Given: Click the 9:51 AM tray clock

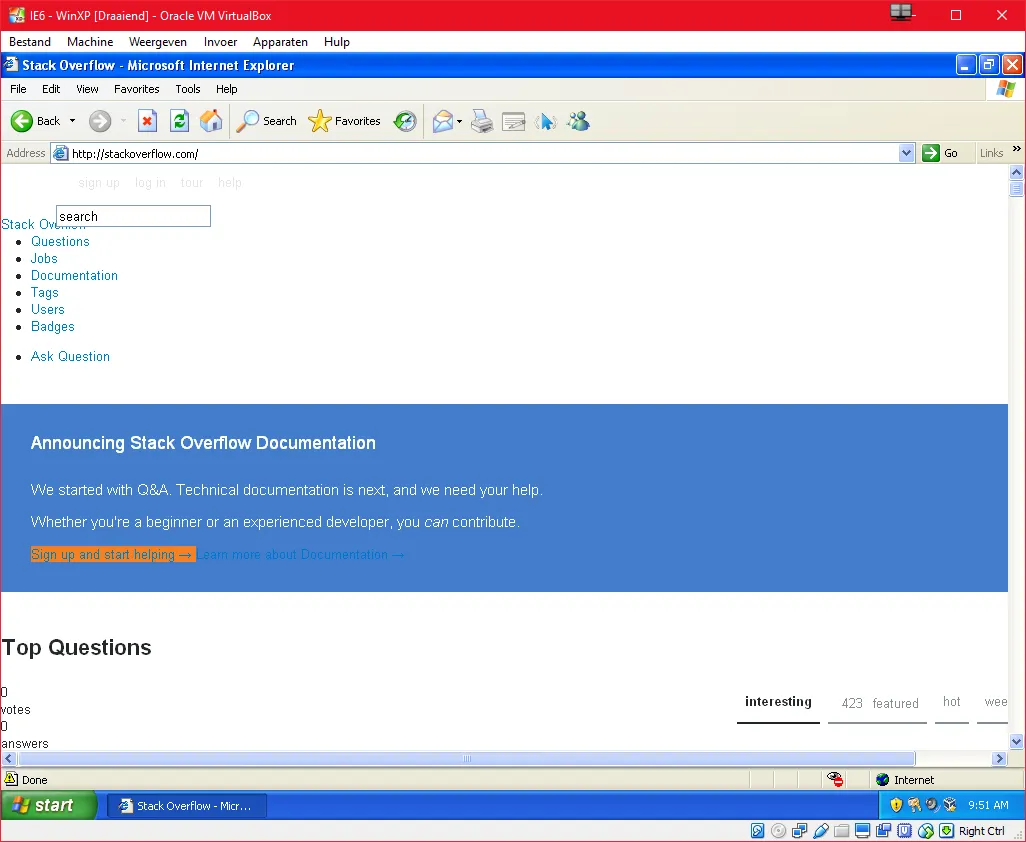Looking at the screenshot, I should point(988,805).
